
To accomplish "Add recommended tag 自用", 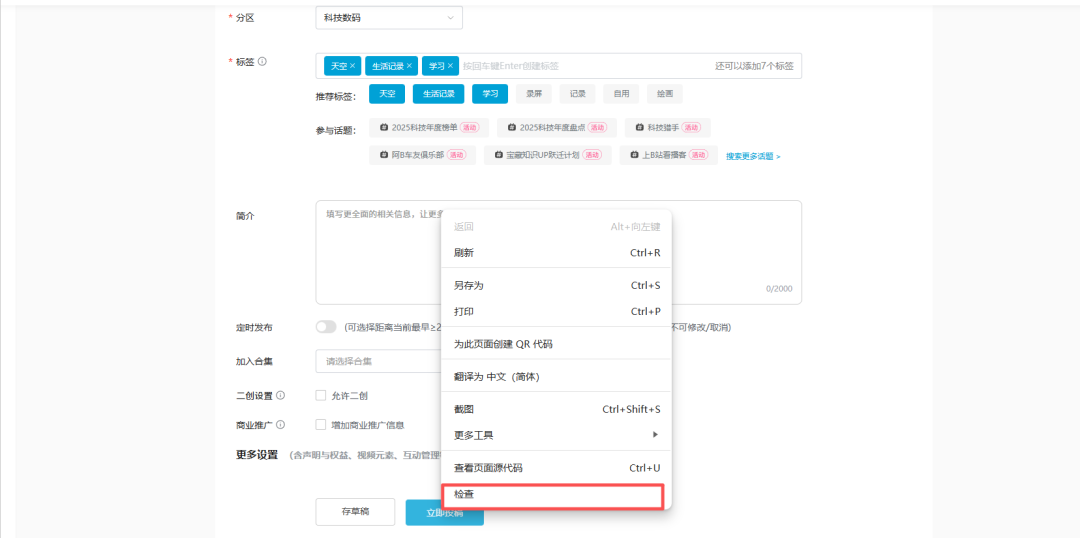I will coord(621,94).
